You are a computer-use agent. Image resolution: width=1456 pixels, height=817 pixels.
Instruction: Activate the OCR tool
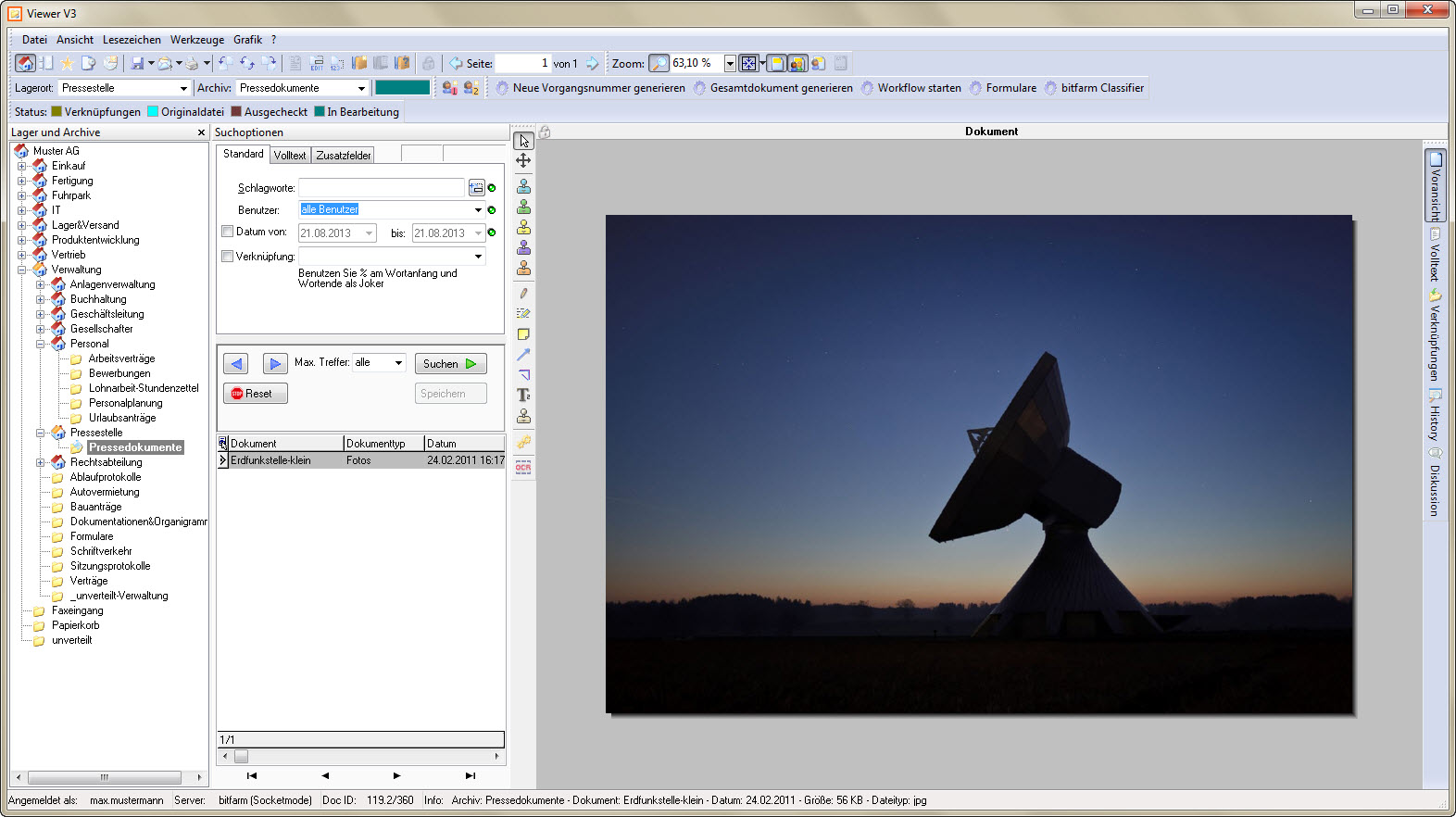coord(523,467)
